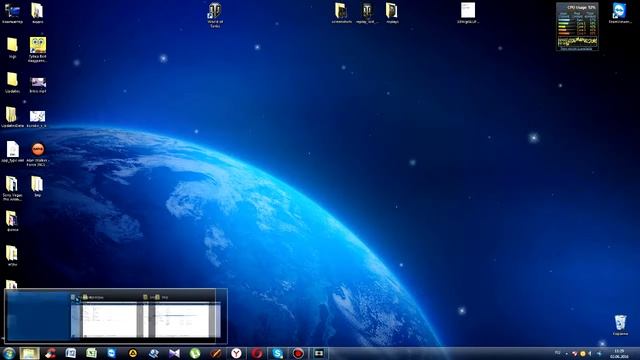Viewport: 640px width, 360px height.
Task: Open the CCleaner taskbar icon
Action: 51,353
